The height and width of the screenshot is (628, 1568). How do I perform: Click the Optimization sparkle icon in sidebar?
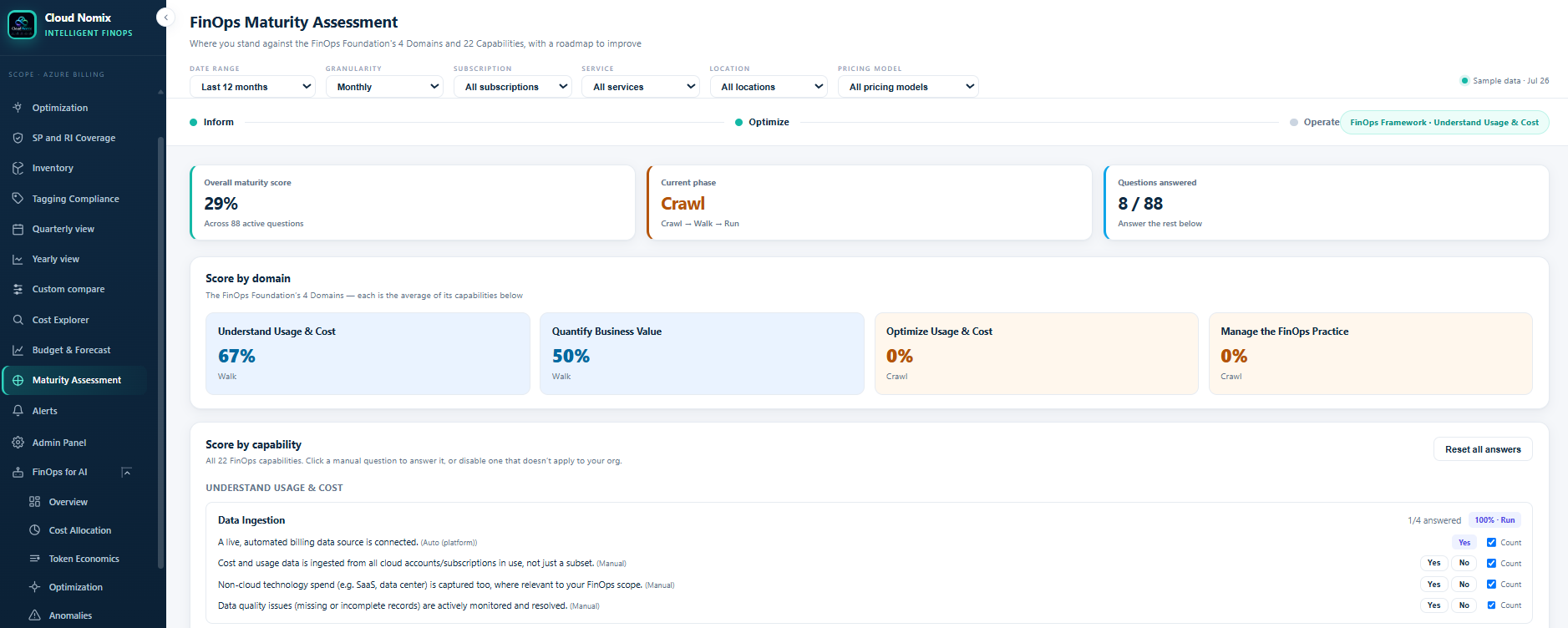click(x=18, y=108)
